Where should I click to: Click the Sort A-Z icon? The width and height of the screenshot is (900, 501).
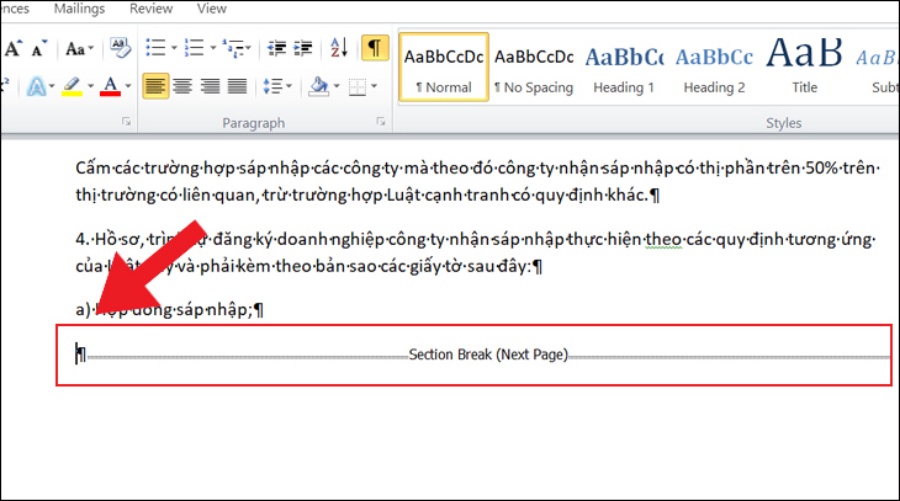point(339,48)
